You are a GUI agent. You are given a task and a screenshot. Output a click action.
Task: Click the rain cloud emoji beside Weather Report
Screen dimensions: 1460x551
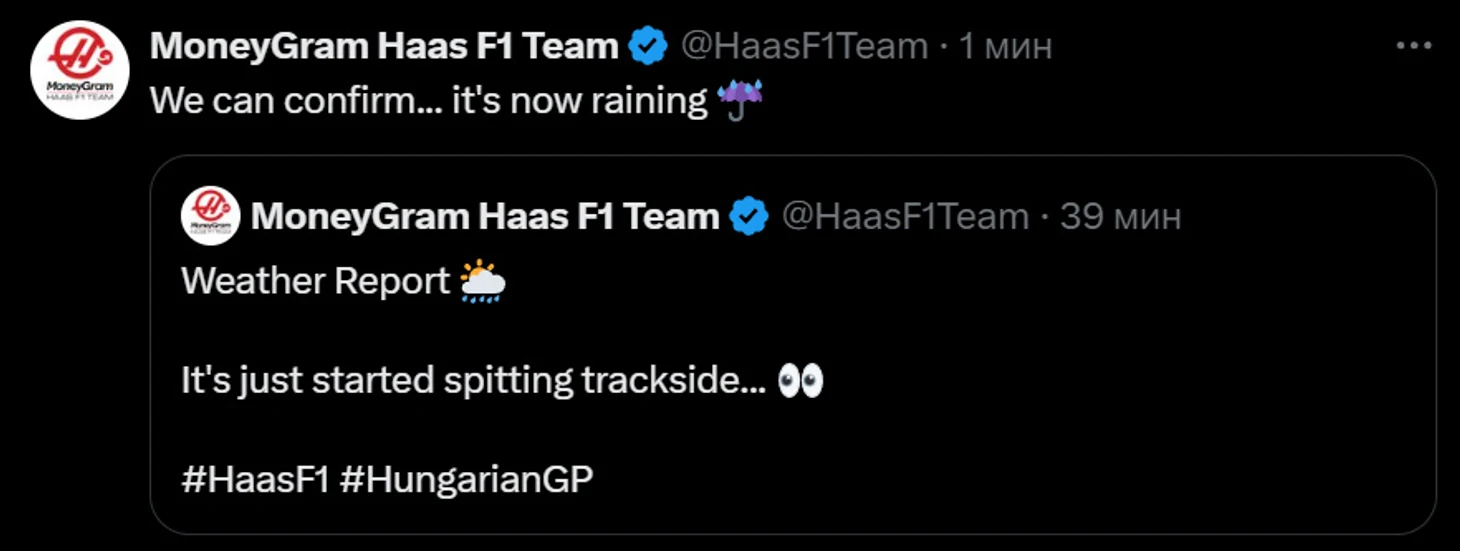[483, 282]
